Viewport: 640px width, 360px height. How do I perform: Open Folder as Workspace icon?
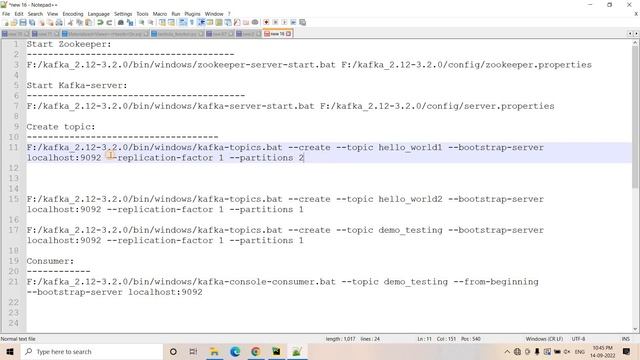click(x=246, y=22)
